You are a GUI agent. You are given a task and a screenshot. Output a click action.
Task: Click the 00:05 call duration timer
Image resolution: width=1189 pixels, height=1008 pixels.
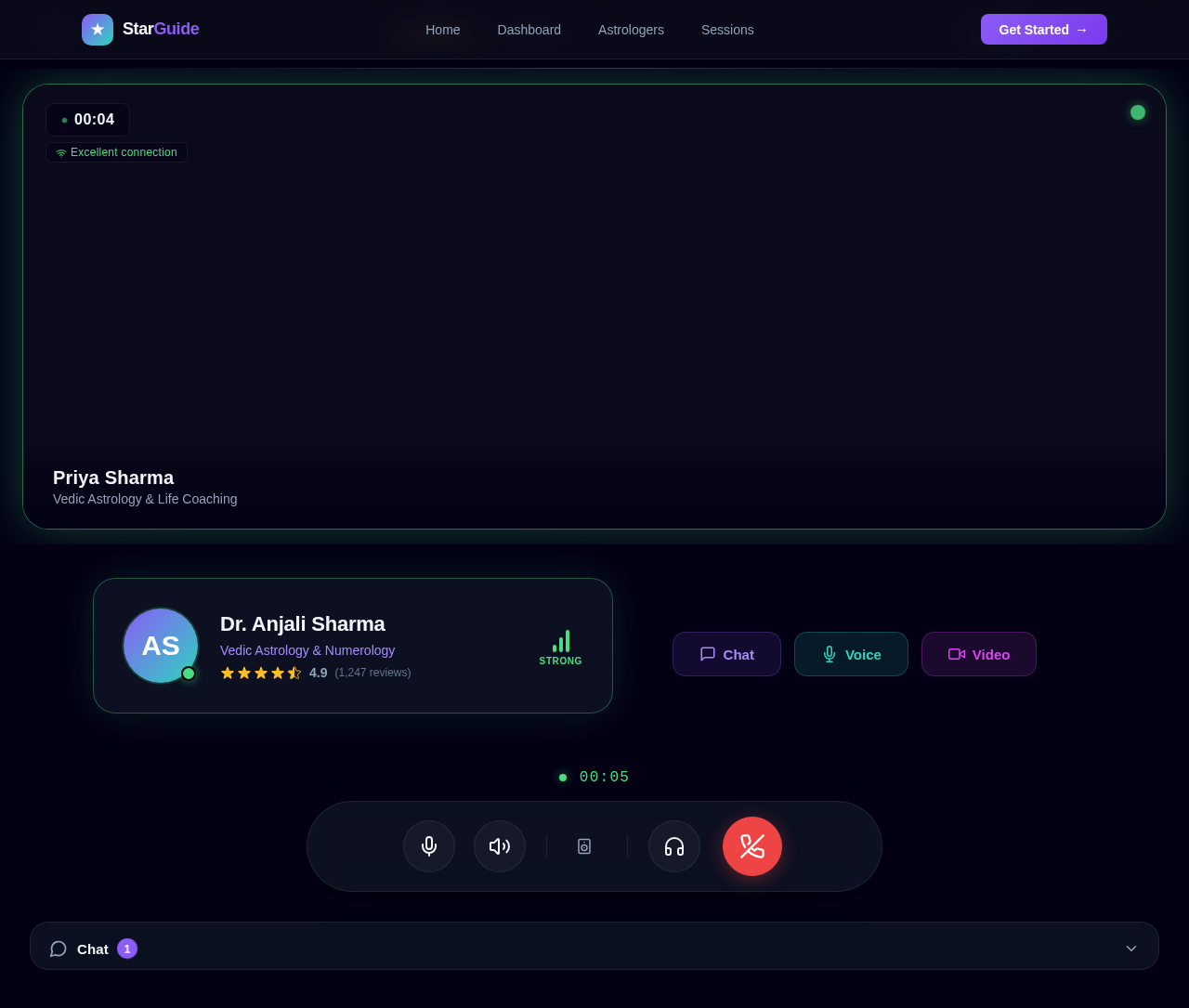605,778
